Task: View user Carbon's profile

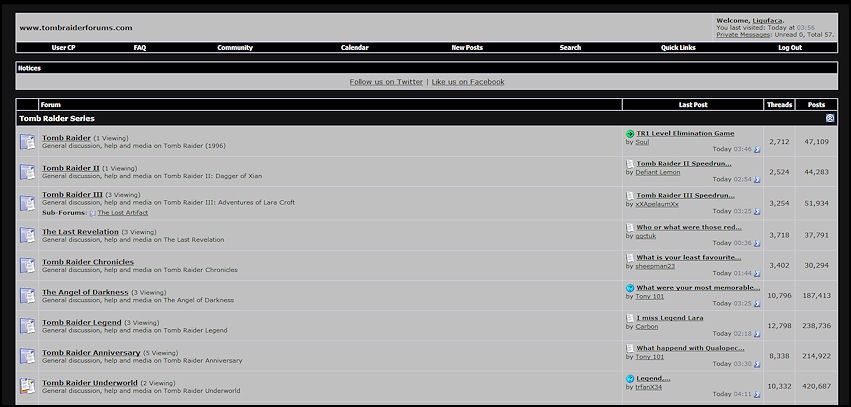Action: point(646,327)
